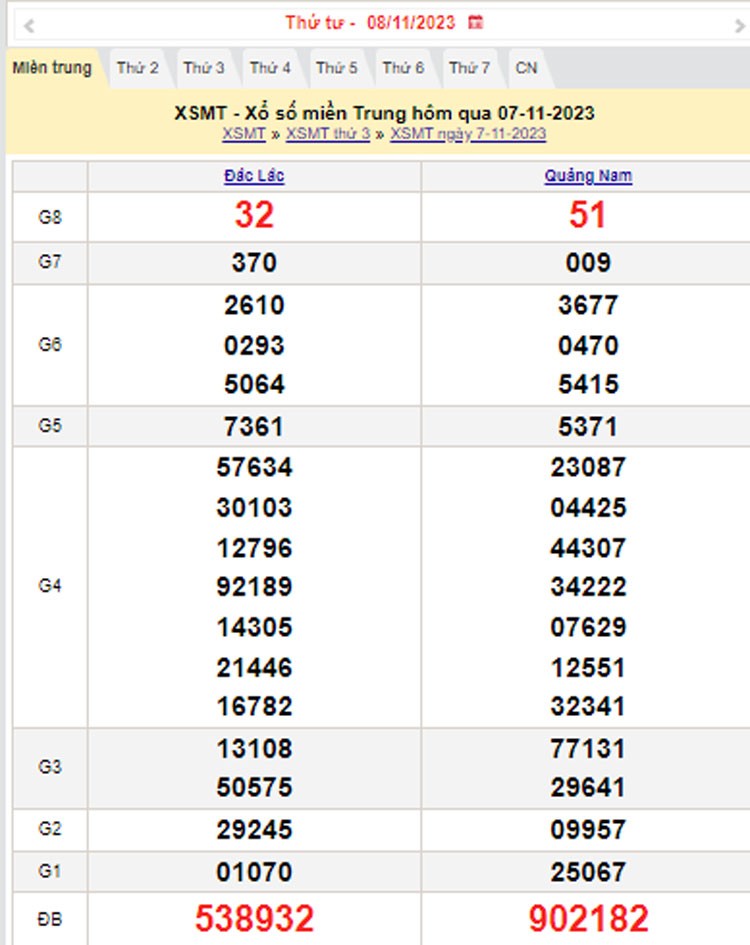
Task: Switch to the Thứ 2 tab
Action: click(137, 68)
